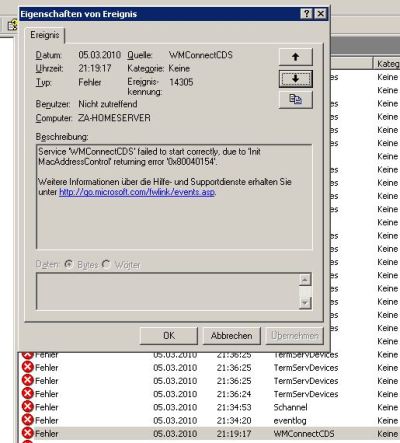The width and height of the screenshot is (400, 443).
Task: Click inside the Beschreibung text box
Action: click(174, 197)
